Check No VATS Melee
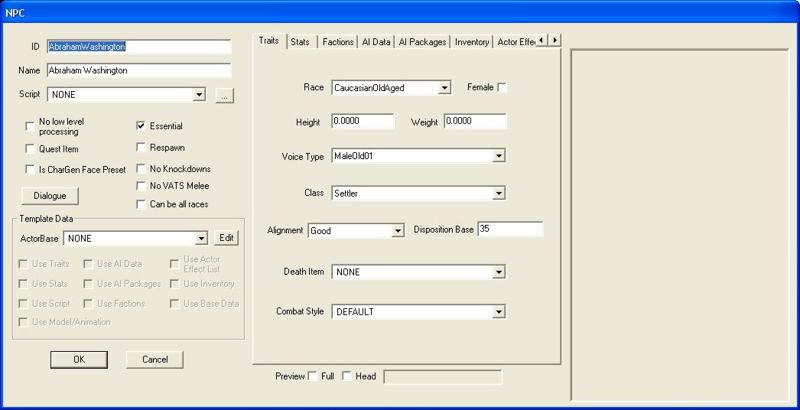 (x=141, y=186)
